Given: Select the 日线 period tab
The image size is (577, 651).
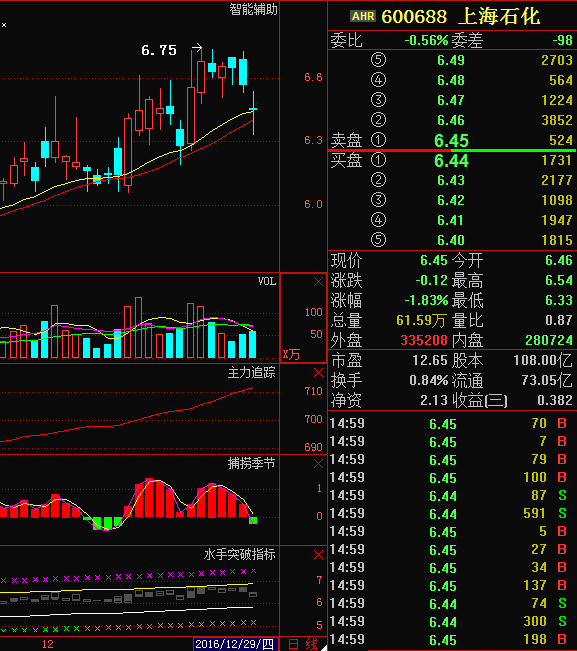Looking at the screenshot, I should click(303, 644).
